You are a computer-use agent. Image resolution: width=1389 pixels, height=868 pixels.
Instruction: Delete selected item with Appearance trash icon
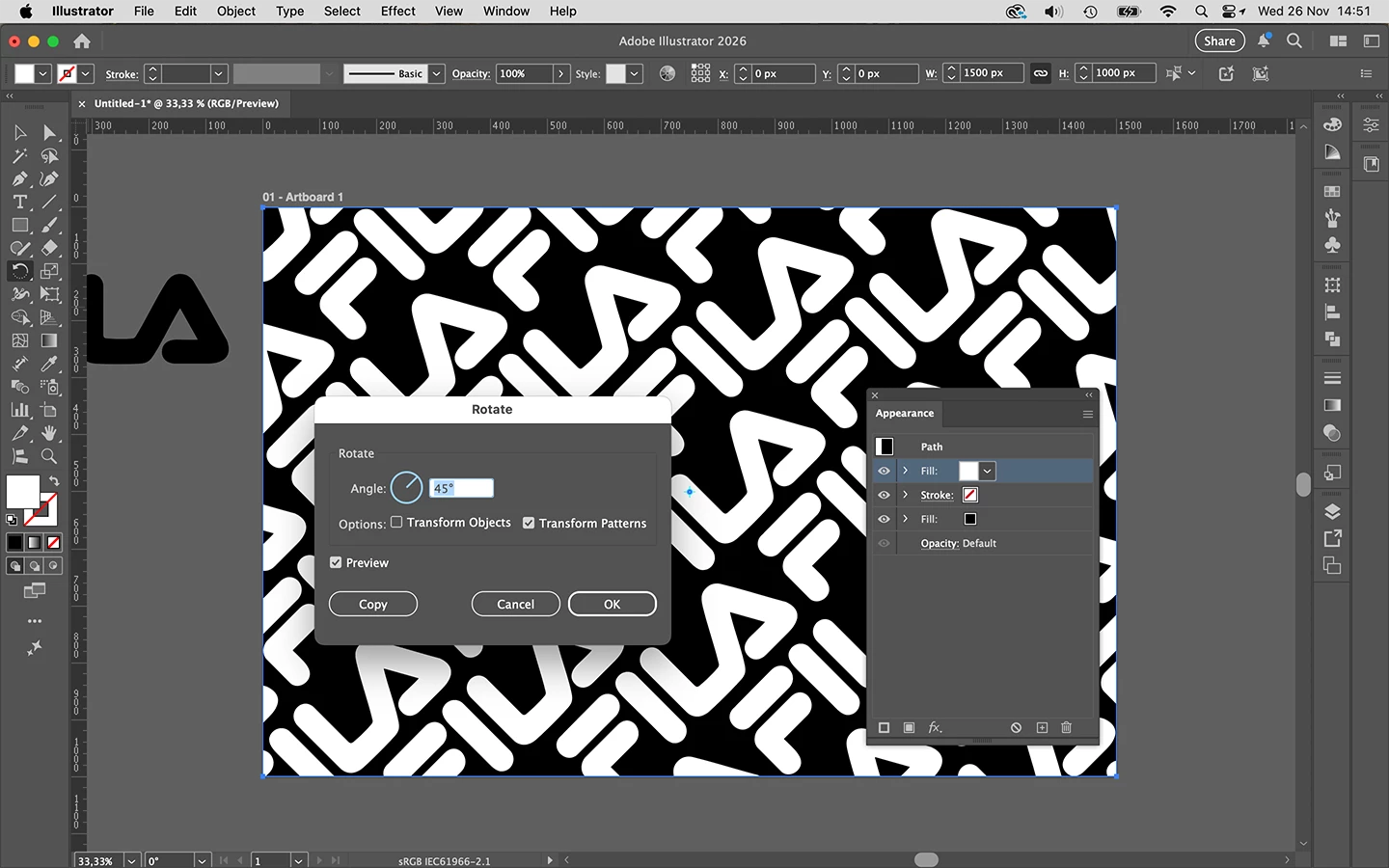tap(1066, 727)
